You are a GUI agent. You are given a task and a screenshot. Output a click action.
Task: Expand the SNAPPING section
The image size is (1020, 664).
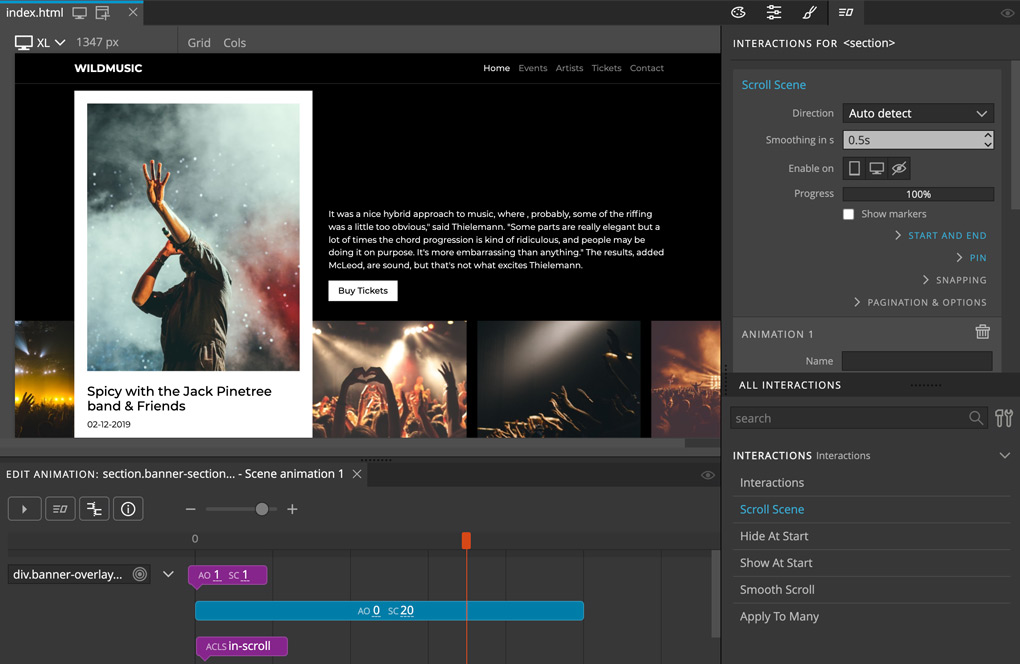click(954, 280)
